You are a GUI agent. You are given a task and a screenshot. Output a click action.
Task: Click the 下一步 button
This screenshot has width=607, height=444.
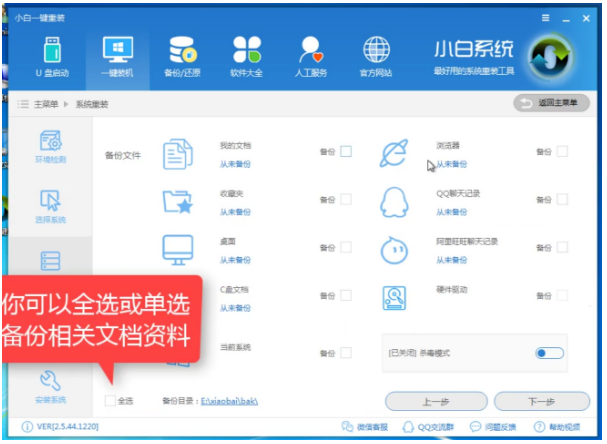coord(542,401)
